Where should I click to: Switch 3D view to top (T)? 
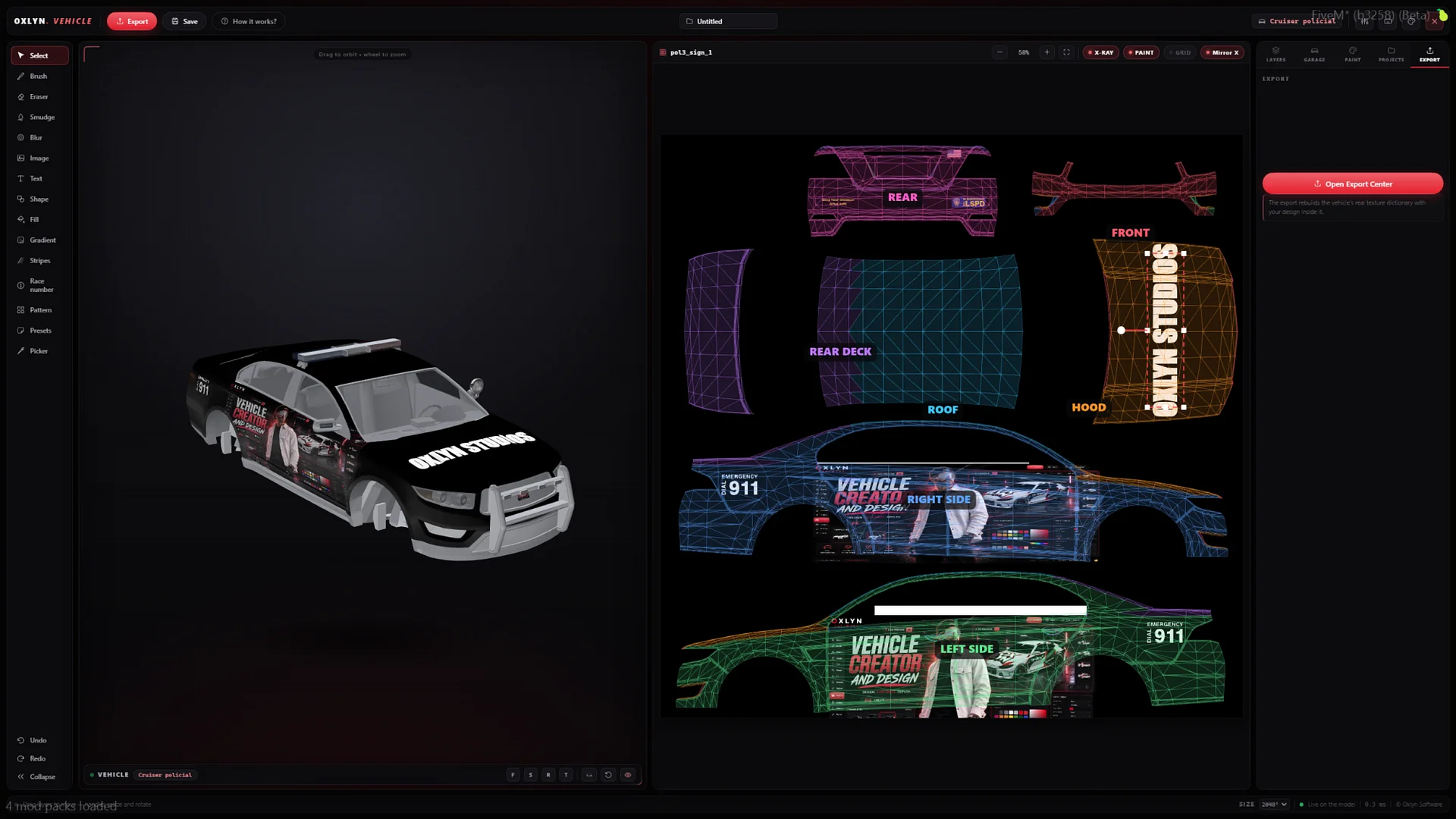[x=566, y=774]
